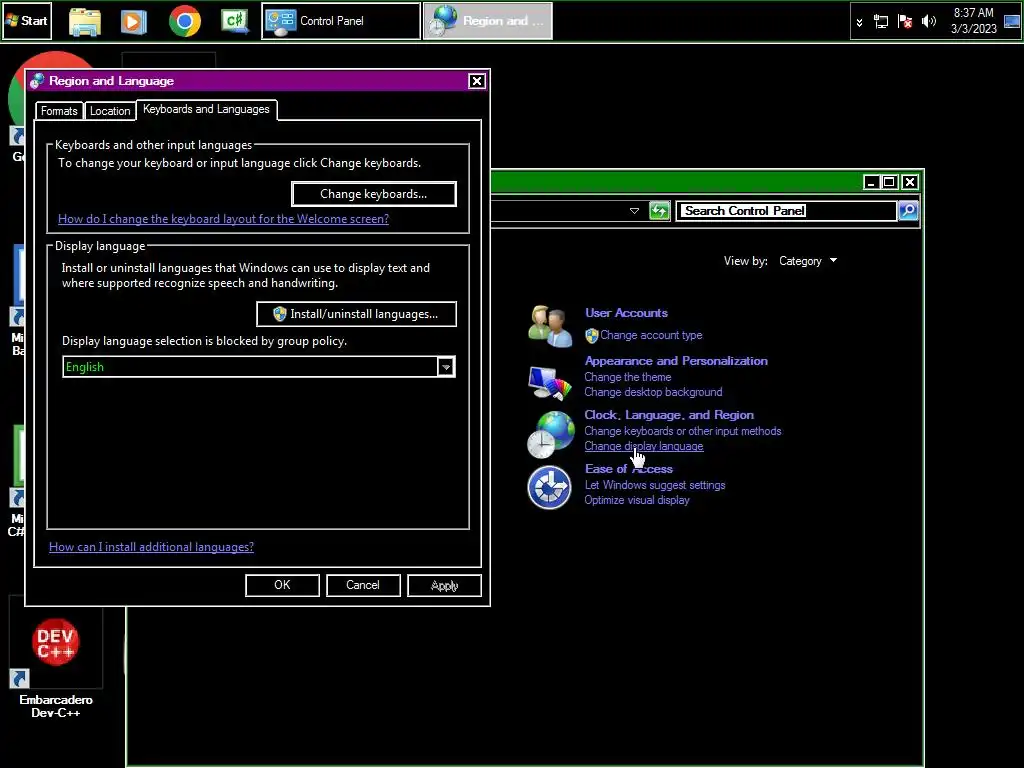This screenshot has width=1024, height=768.
Task: Click Install/uninstall languages button
Action: (x=357, y=314)
